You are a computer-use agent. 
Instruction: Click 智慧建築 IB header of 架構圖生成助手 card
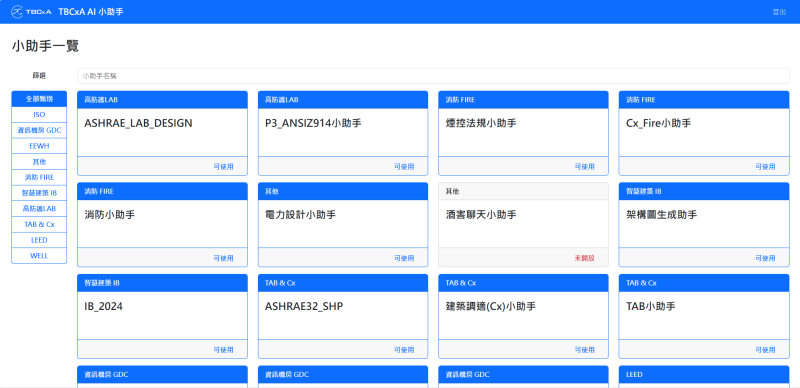[704, 191]
